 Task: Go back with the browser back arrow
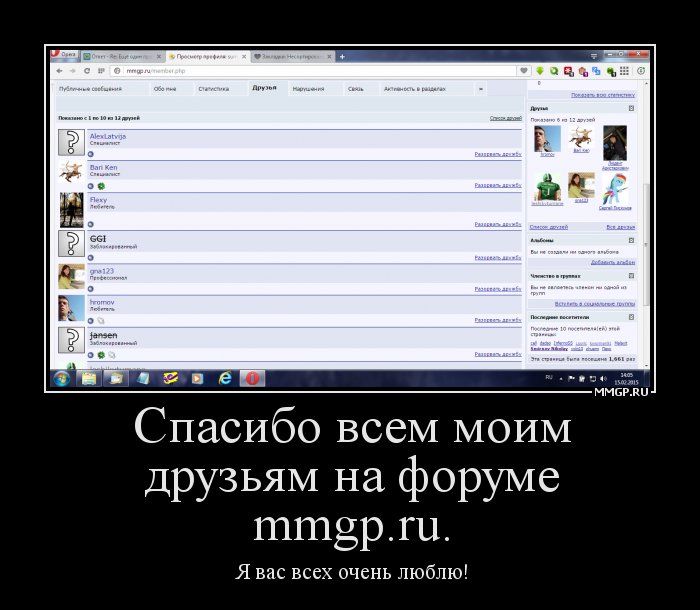point(59,71)
